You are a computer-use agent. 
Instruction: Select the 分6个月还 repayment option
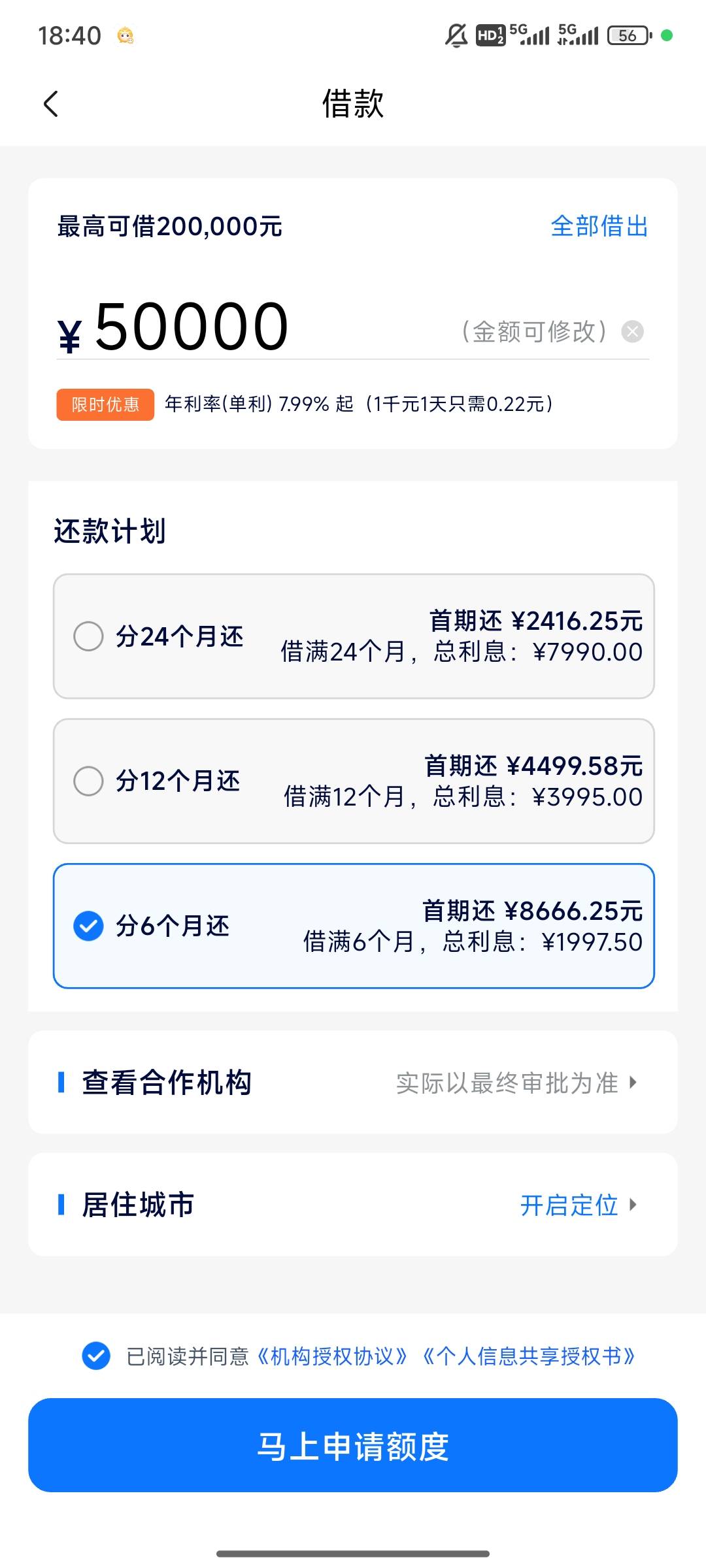(x=354, y=926)
